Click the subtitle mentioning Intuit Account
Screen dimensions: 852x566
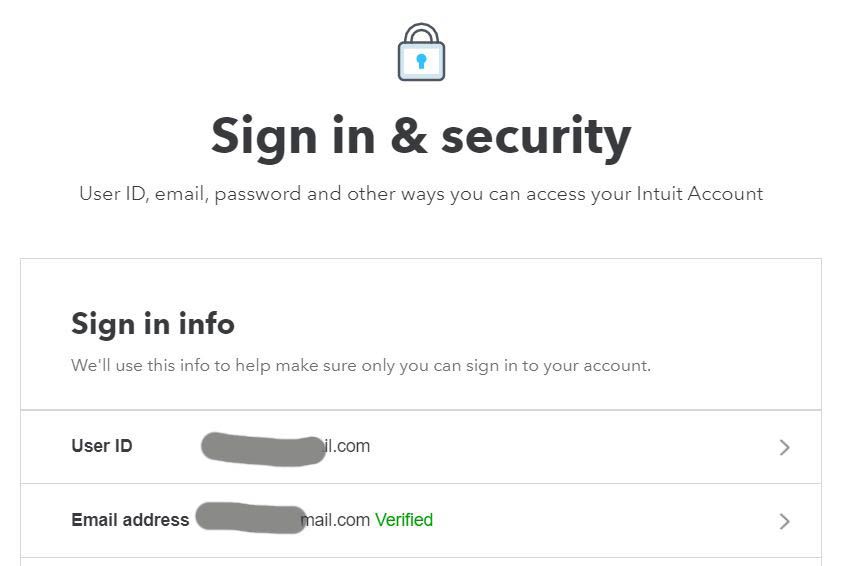click(x=421, y=194)
